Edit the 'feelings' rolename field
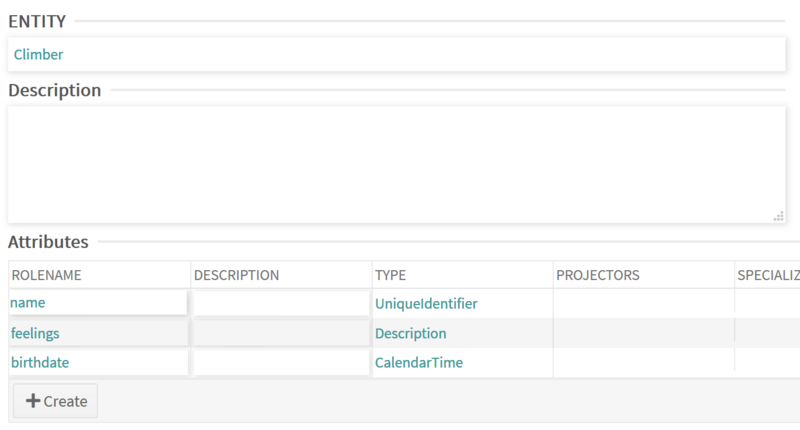The height and width of the screenshot is (430, 800). tap(98, 333)
